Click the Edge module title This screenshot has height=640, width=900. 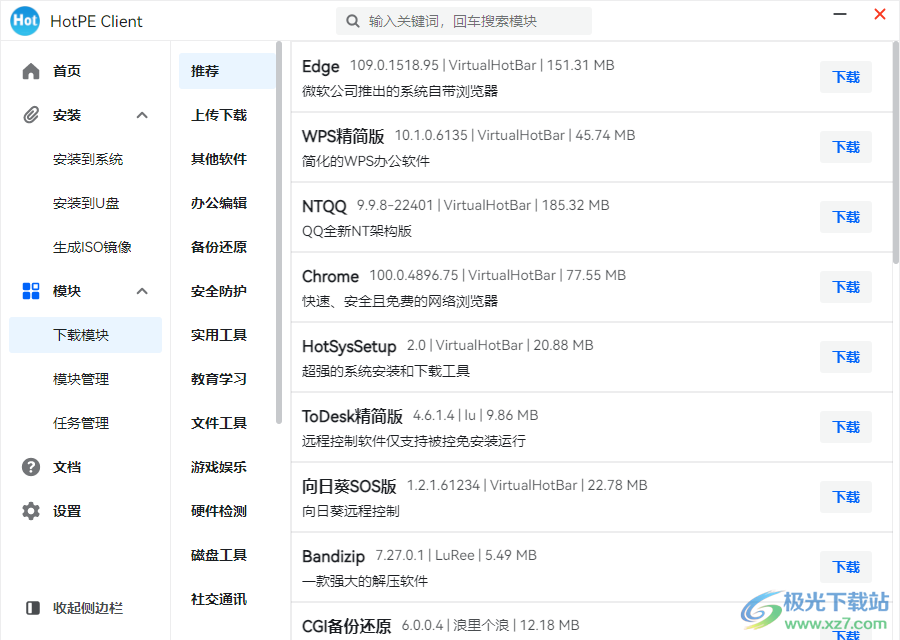321,67
